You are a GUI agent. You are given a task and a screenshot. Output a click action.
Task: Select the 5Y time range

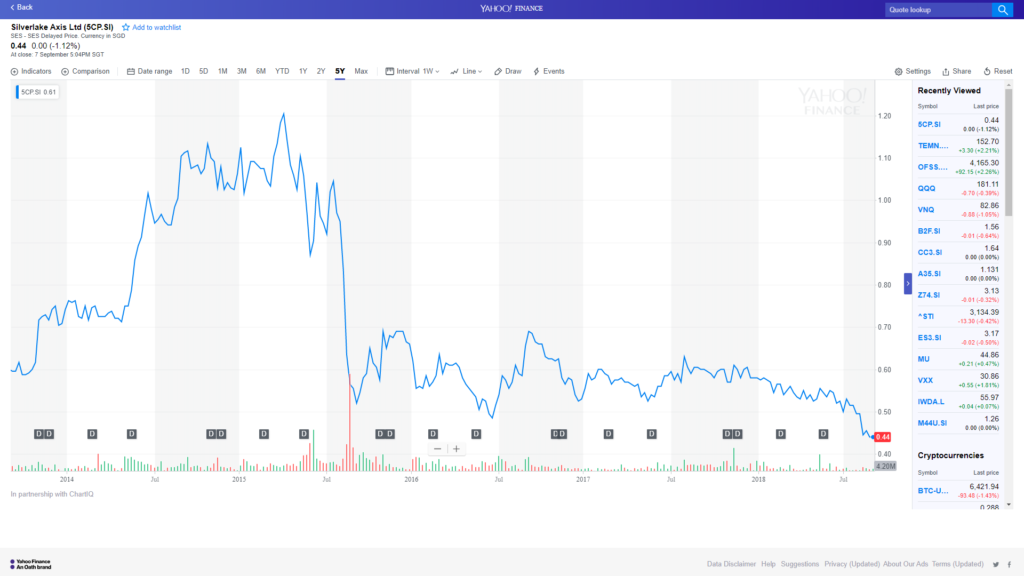tap(340, 71)
